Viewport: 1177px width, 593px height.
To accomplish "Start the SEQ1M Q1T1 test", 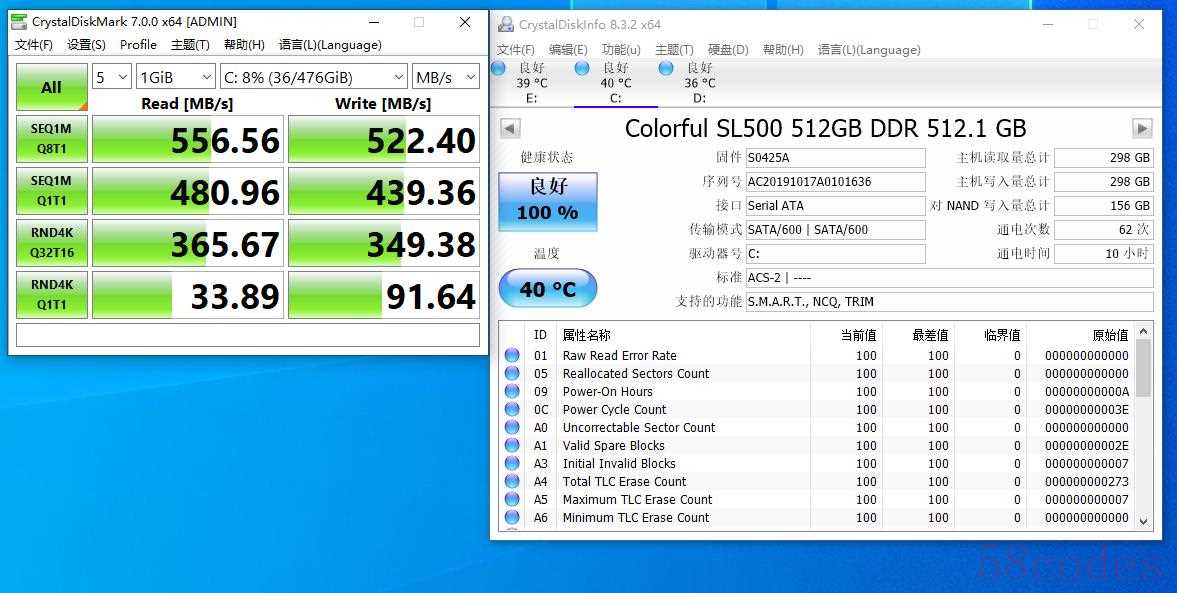I will pyautogui.click(x=52, y=191).
